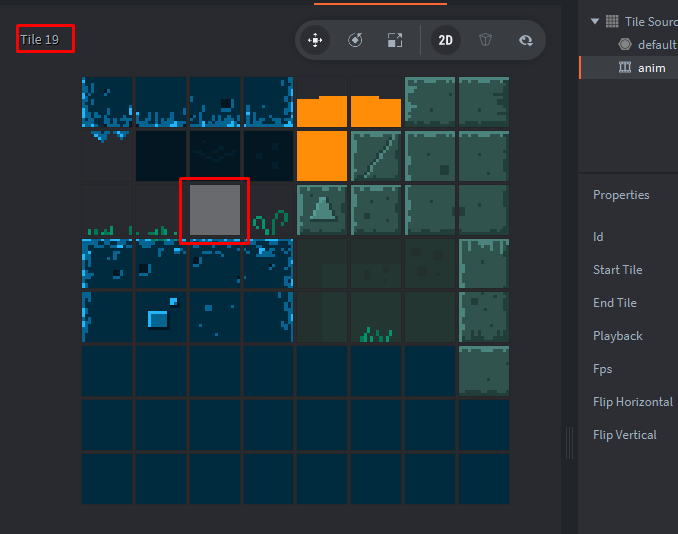Screen dimensions: 678x534
Task: Select the solid orange square tile
Action: coord(322,156)
